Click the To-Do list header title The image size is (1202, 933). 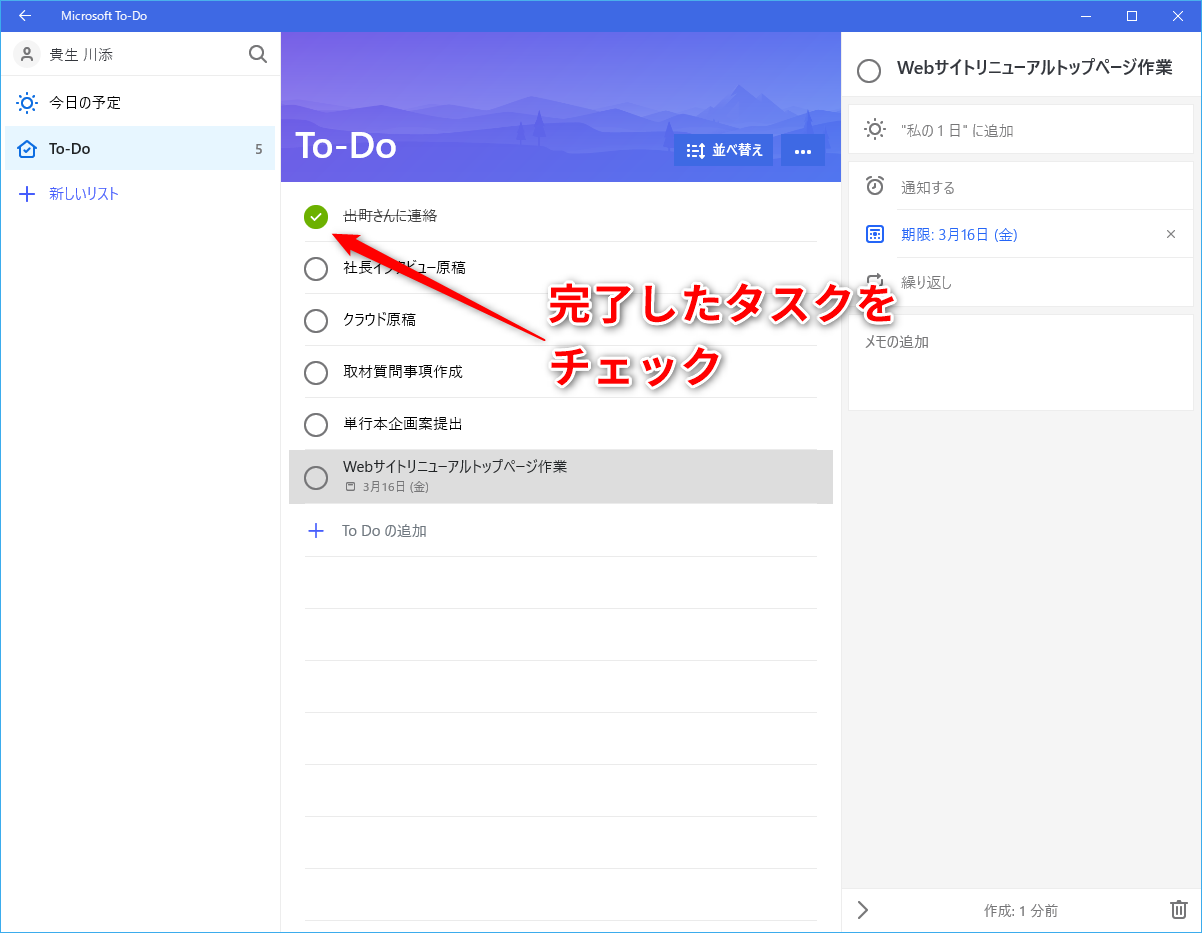(x=346, y=146)
